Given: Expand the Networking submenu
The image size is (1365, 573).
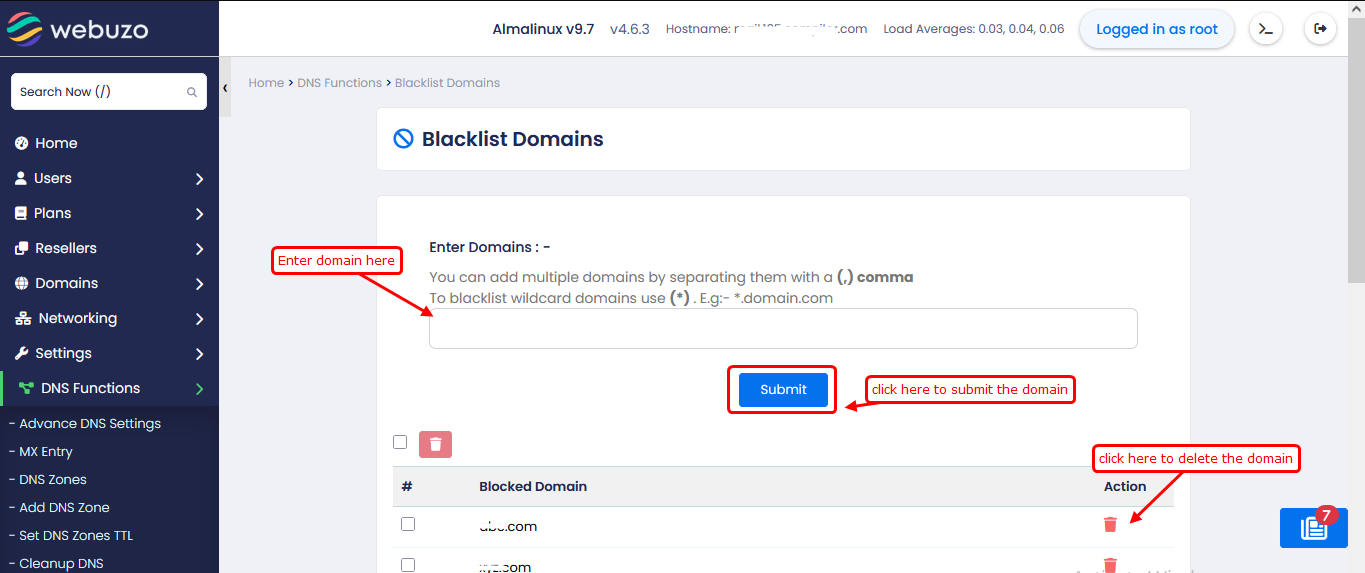Looking at the screenshot, I should [x=109, y=318].
